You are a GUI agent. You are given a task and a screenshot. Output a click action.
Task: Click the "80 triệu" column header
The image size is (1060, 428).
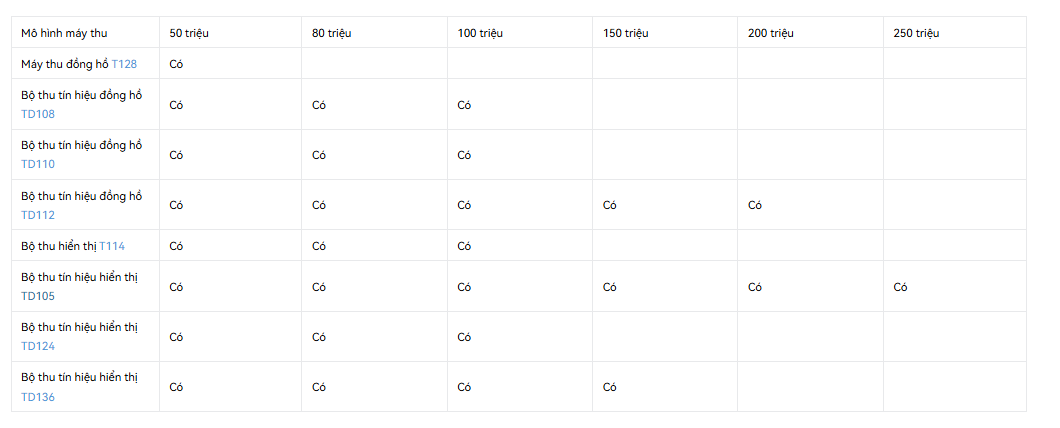pos(332,33)
